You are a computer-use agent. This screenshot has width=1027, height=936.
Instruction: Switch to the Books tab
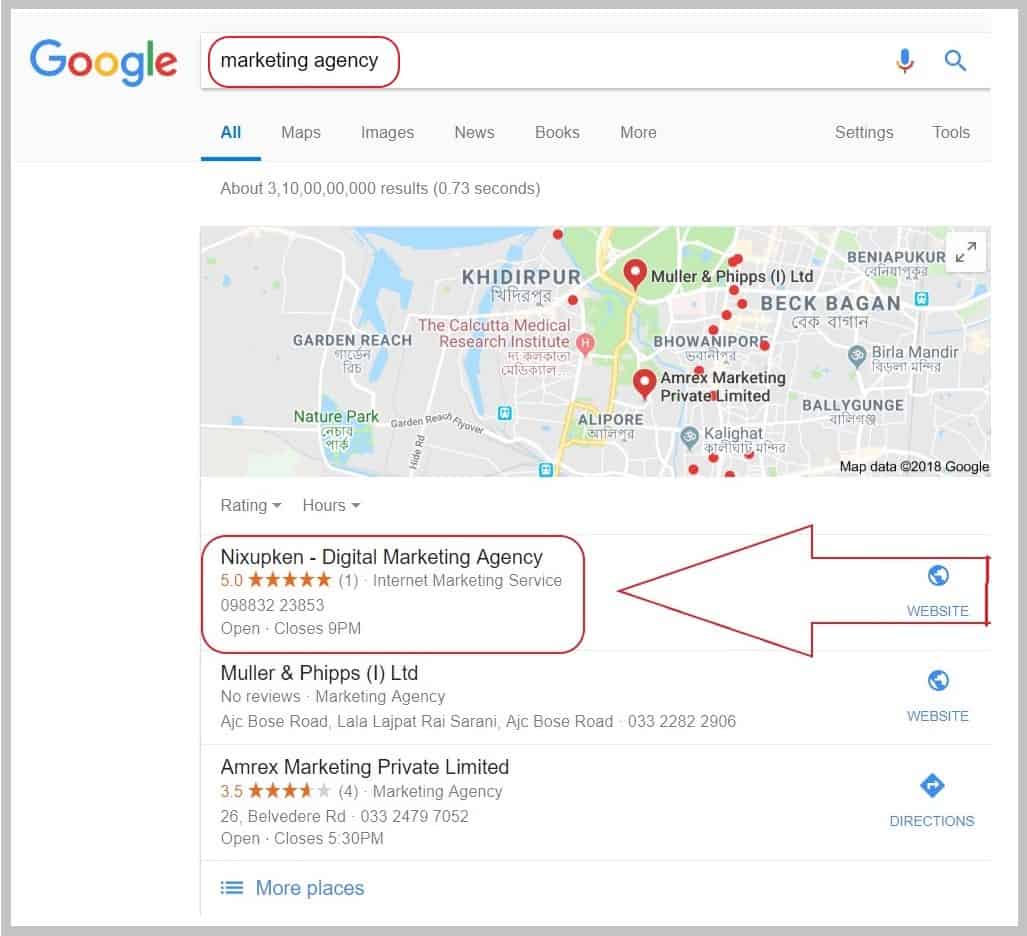point(557,132)
